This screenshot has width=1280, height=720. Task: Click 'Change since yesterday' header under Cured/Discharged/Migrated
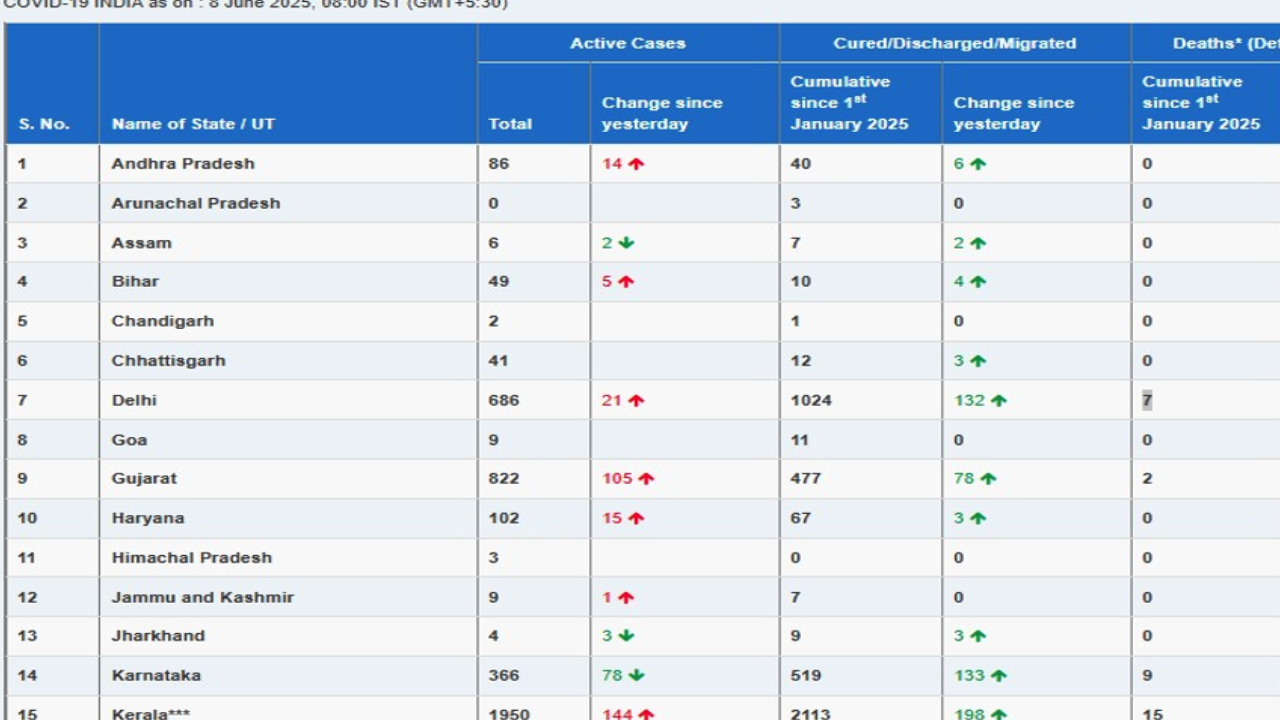point(1014,113)
